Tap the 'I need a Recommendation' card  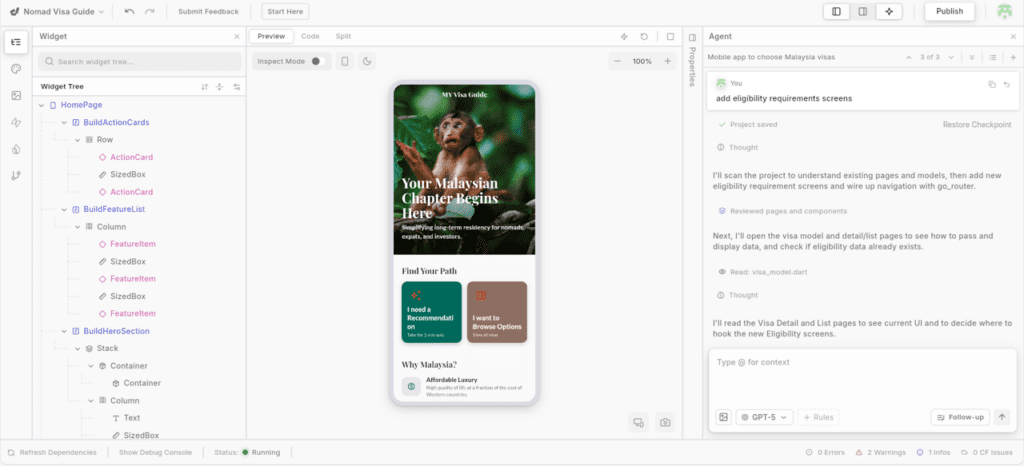tap(432, 312)
